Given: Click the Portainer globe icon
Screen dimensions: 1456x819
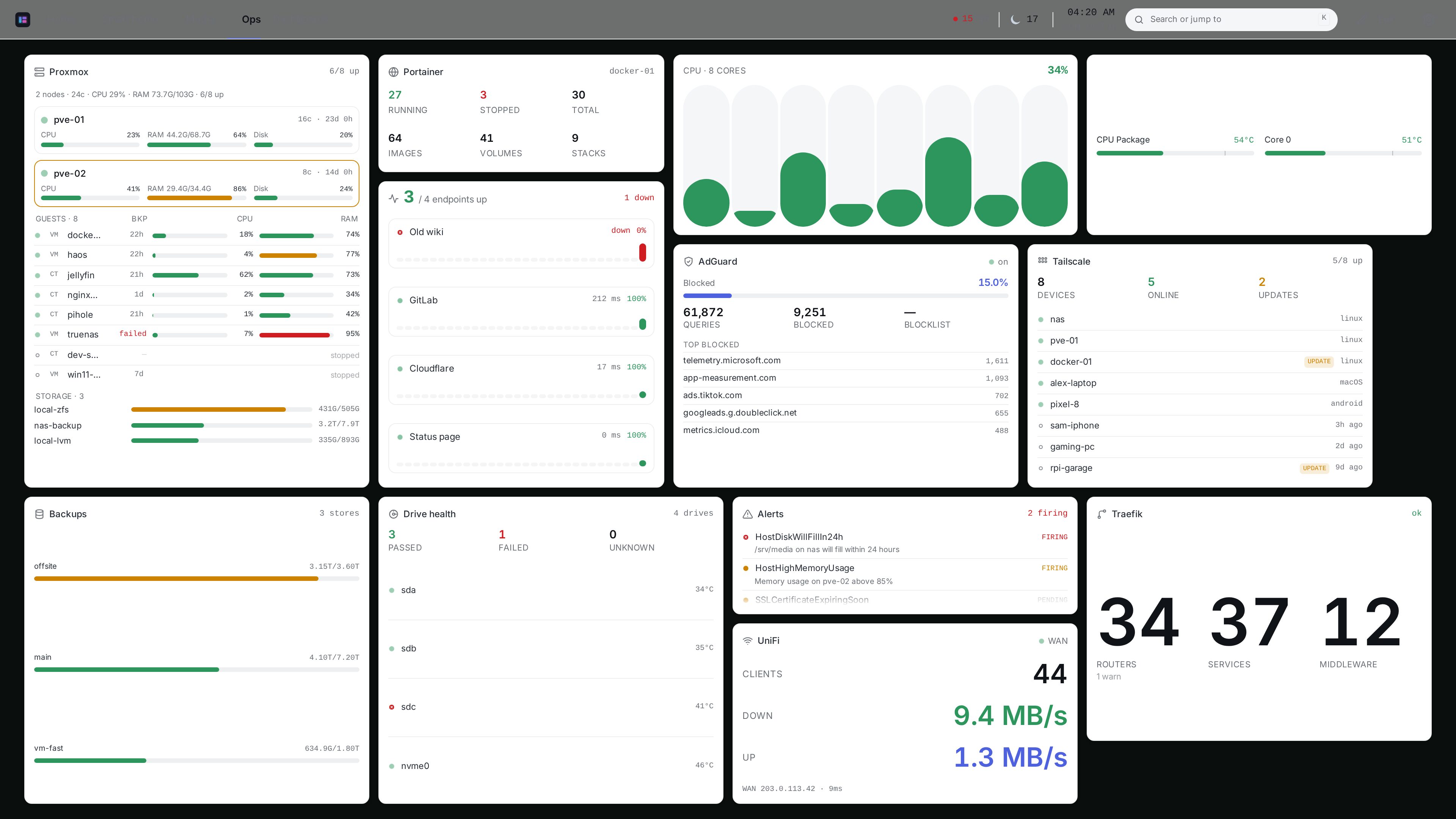Looking at the screenshot, I should coord(394,72).
